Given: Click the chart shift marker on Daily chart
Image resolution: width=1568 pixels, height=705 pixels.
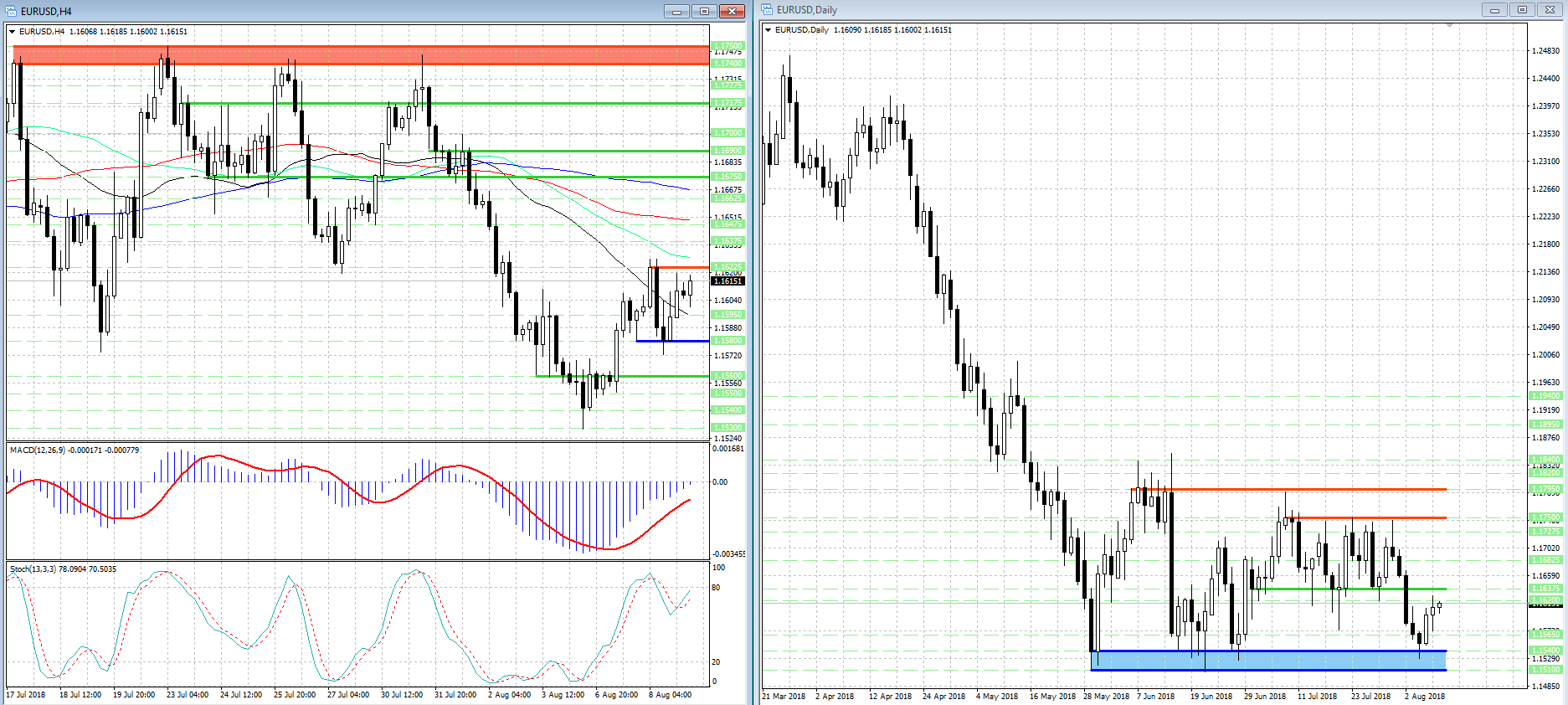Looking at the screenshot, I should click(1449, 26).
